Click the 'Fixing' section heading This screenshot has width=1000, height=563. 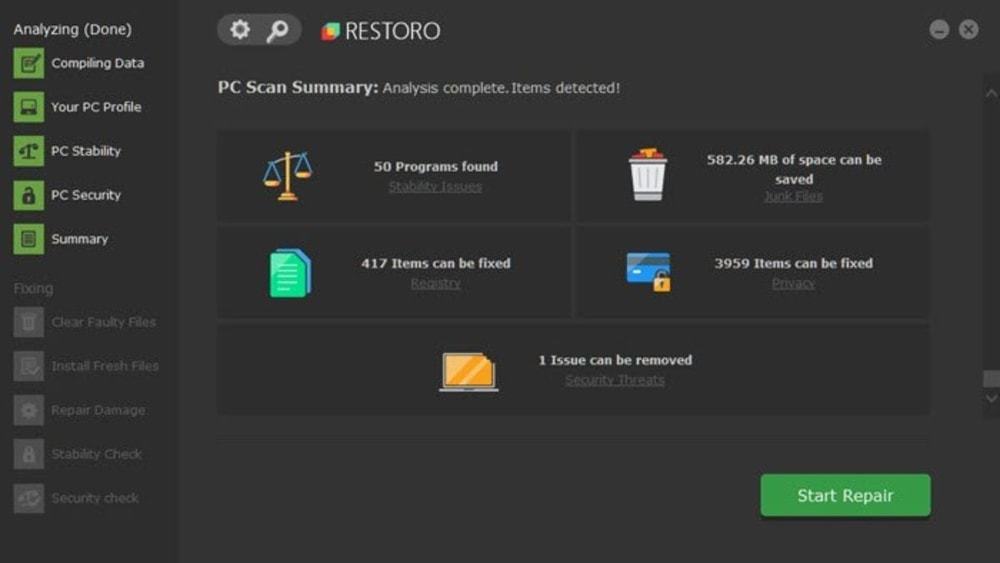(x=33, y=288)
